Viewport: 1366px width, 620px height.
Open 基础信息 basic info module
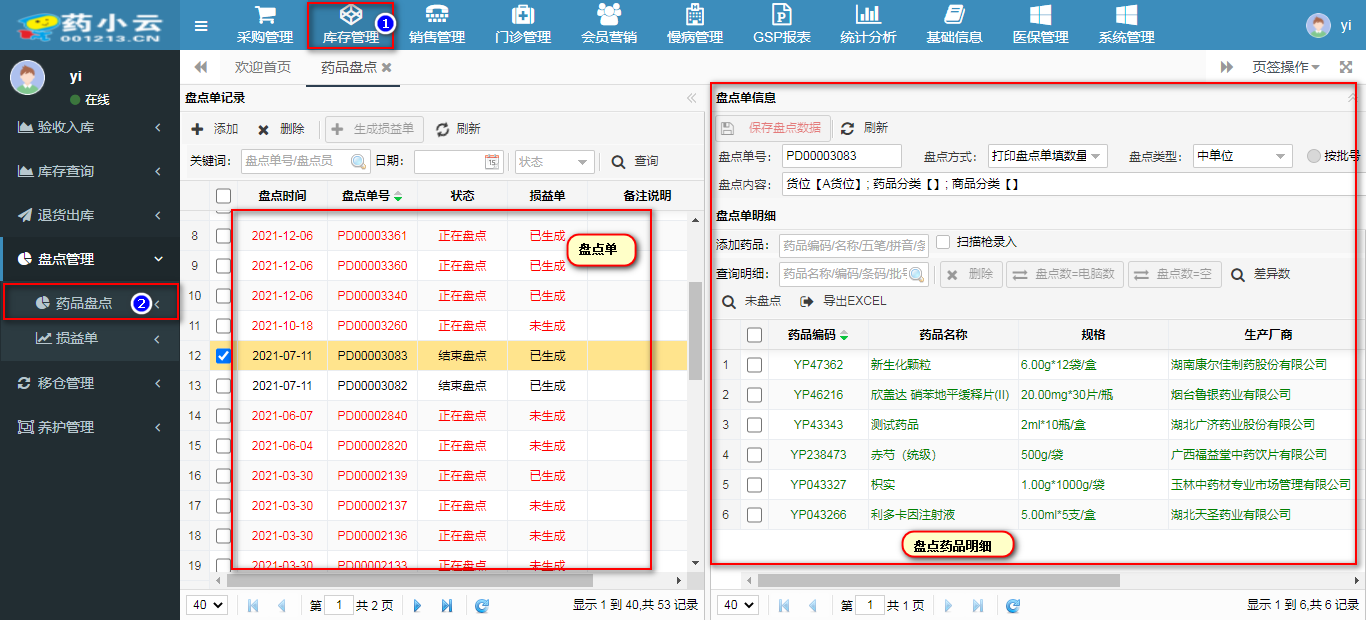point(954,25)
